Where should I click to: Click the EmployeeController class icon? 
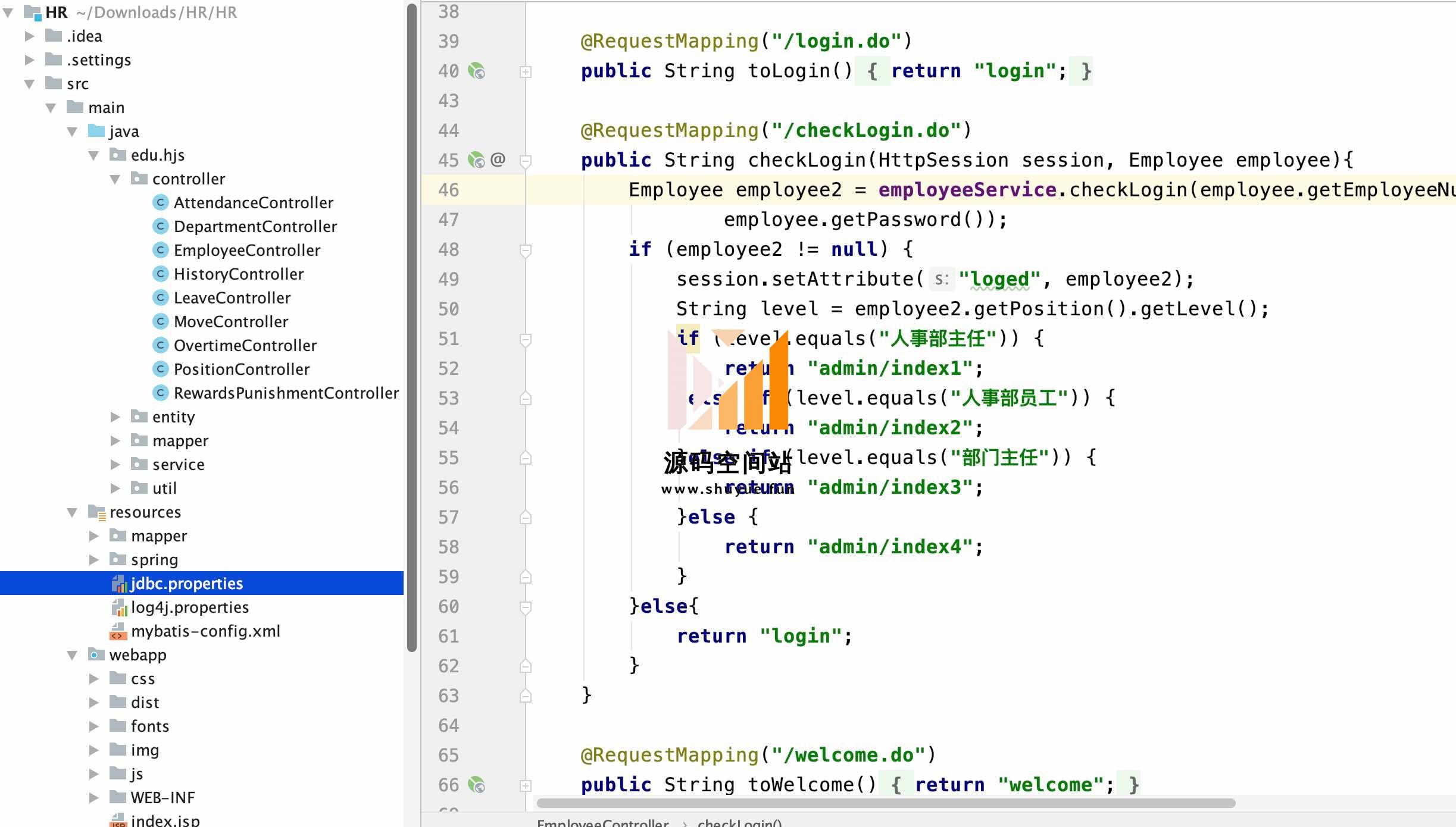tap(160, 250)
